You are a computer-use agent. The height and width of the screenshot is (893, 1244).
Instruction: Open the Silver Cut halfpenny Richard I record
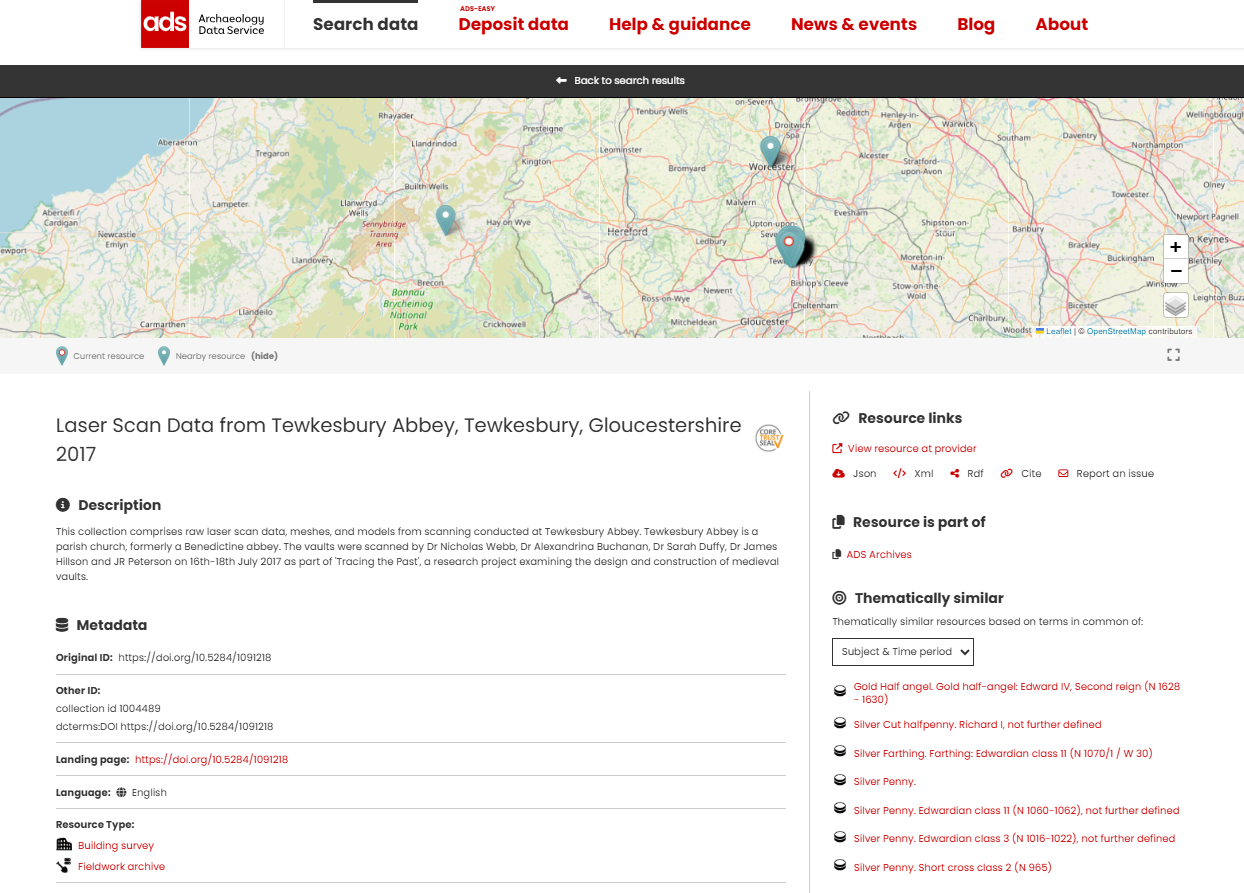pyautogui.click(x=977, y=725)
